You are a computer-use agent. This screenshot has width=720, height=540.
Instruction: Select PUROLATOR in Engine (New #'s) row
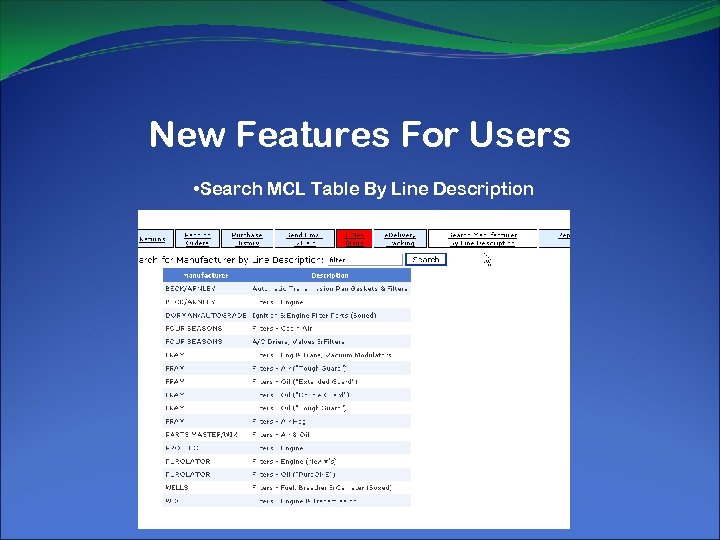188,461
